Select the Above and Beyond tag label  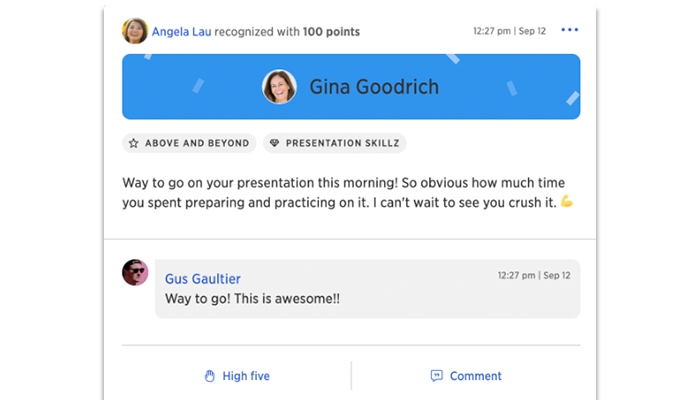coord(197,143)
